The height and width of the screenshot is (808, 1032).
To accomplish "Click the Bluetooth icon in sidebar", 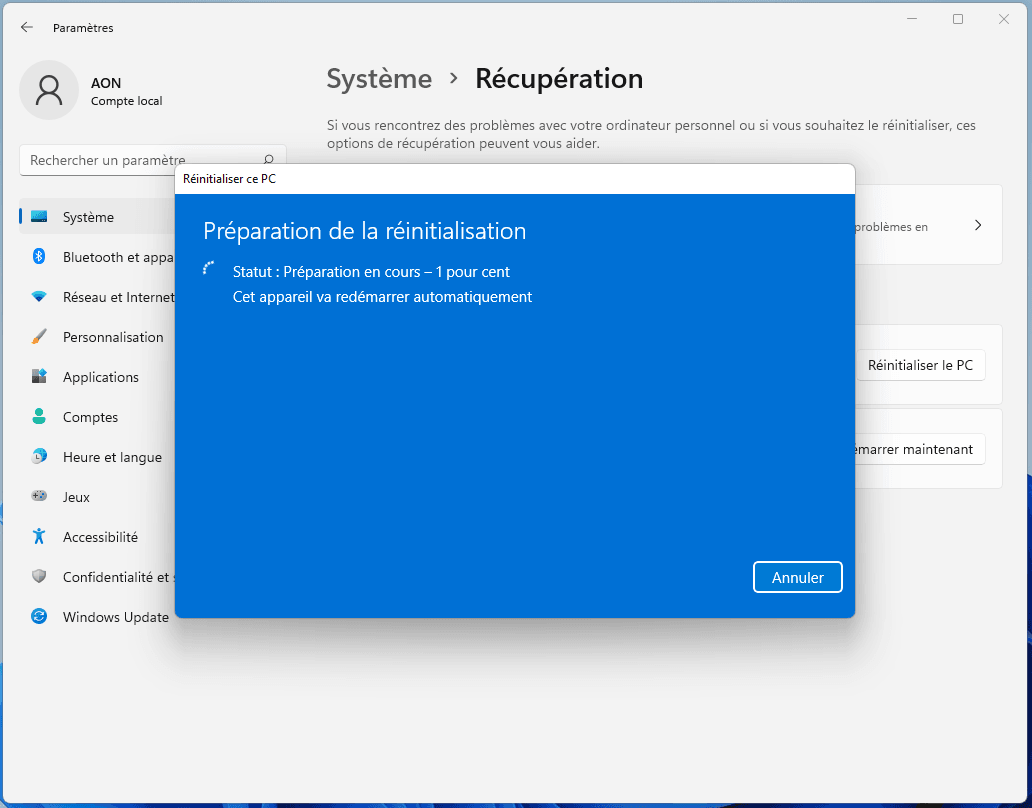I will (x=39, y=257).
